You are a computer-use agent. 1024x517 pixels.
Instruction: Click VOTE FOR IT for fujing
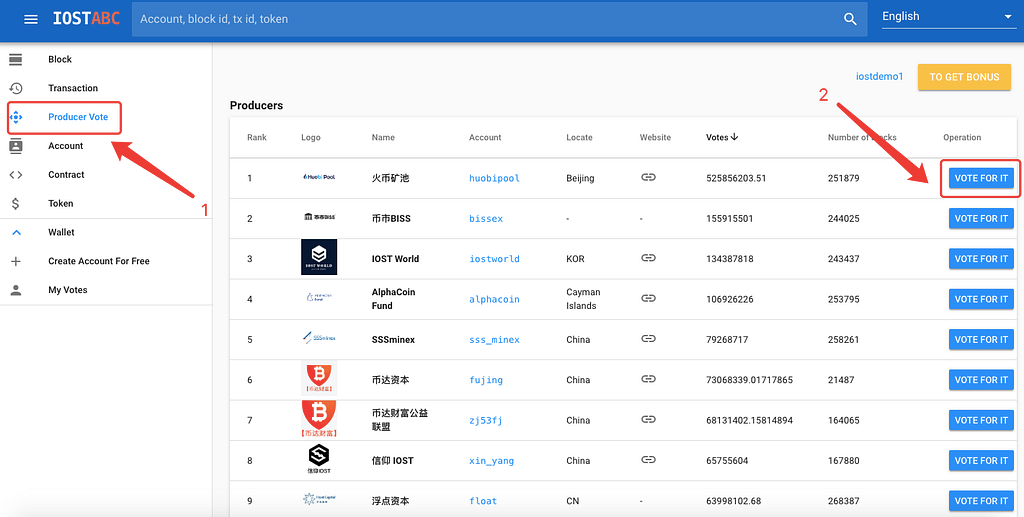981,380
